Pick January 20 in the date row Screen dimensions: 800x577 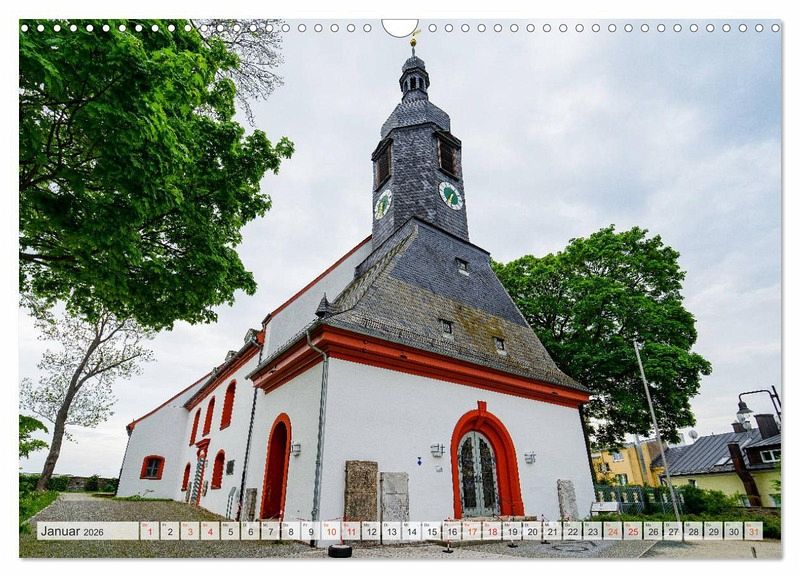533,531
